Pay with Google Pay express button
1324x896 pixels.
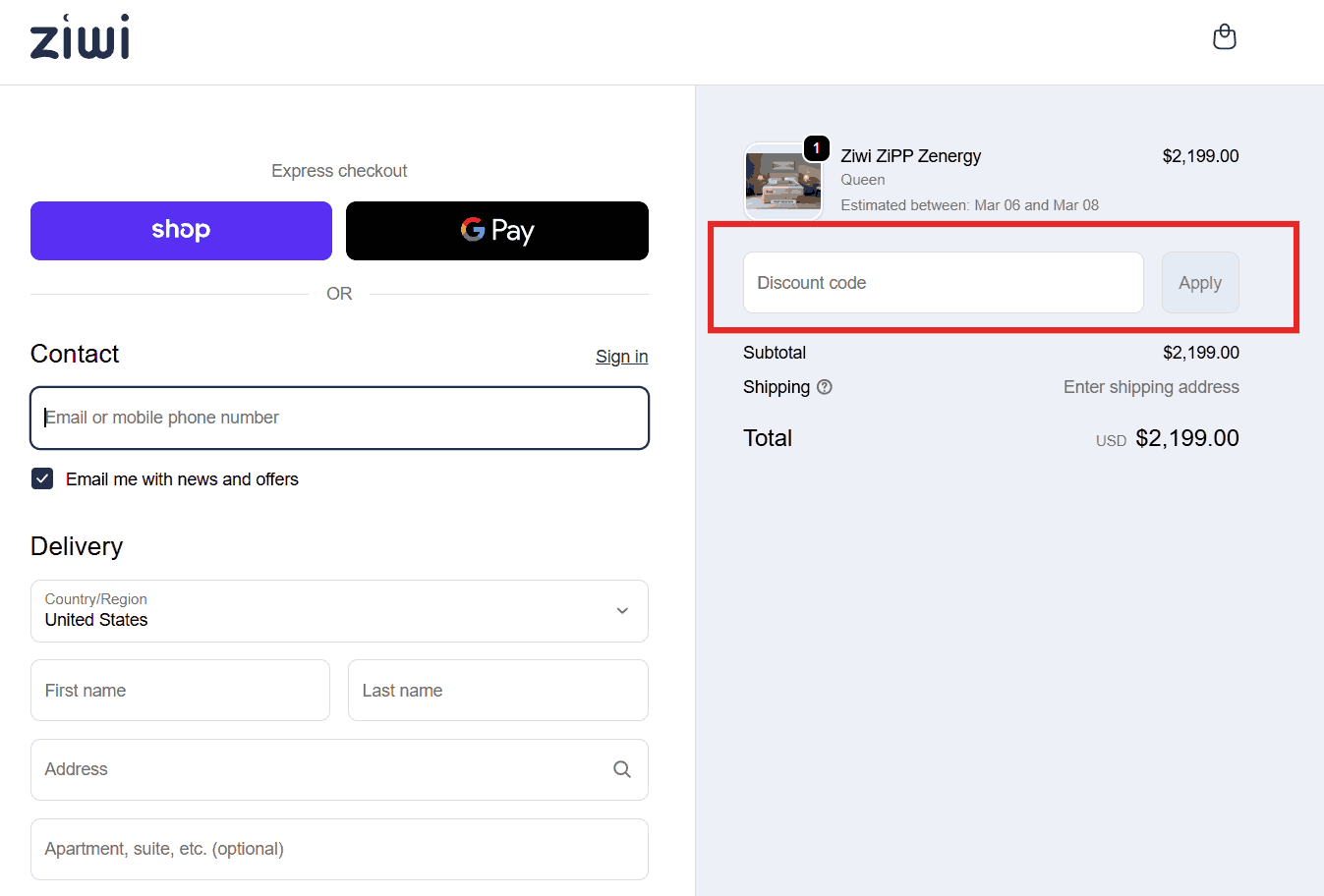click(497, 231)
